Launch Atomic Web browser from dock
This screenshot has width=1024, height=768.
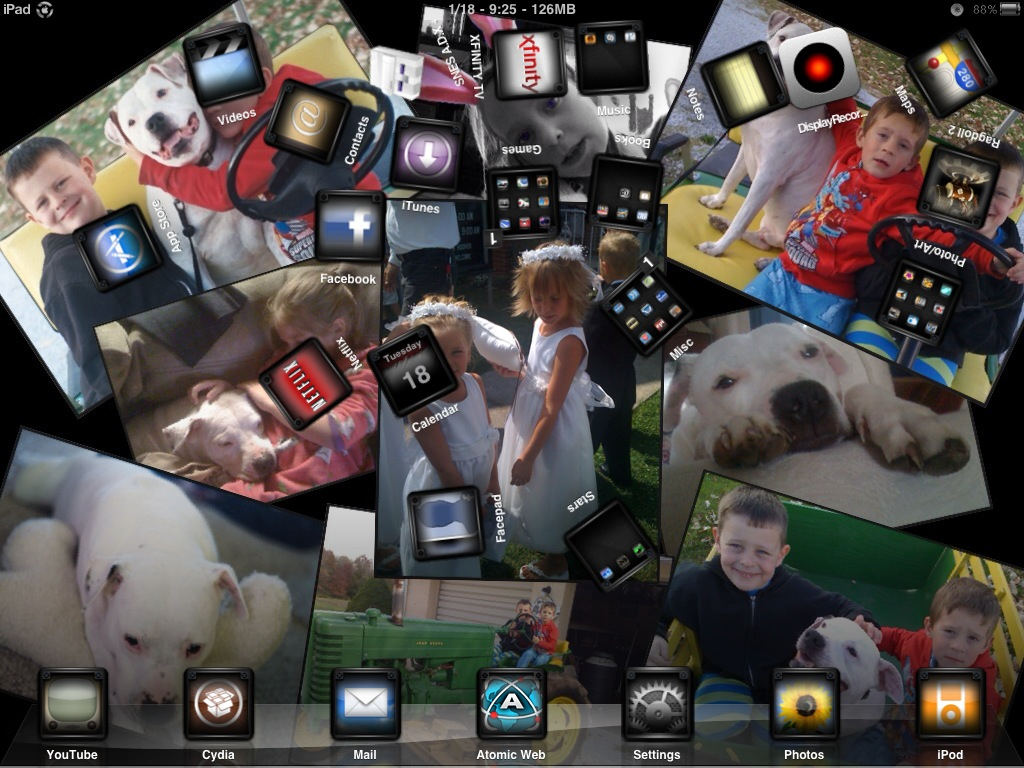click(511, 704)
